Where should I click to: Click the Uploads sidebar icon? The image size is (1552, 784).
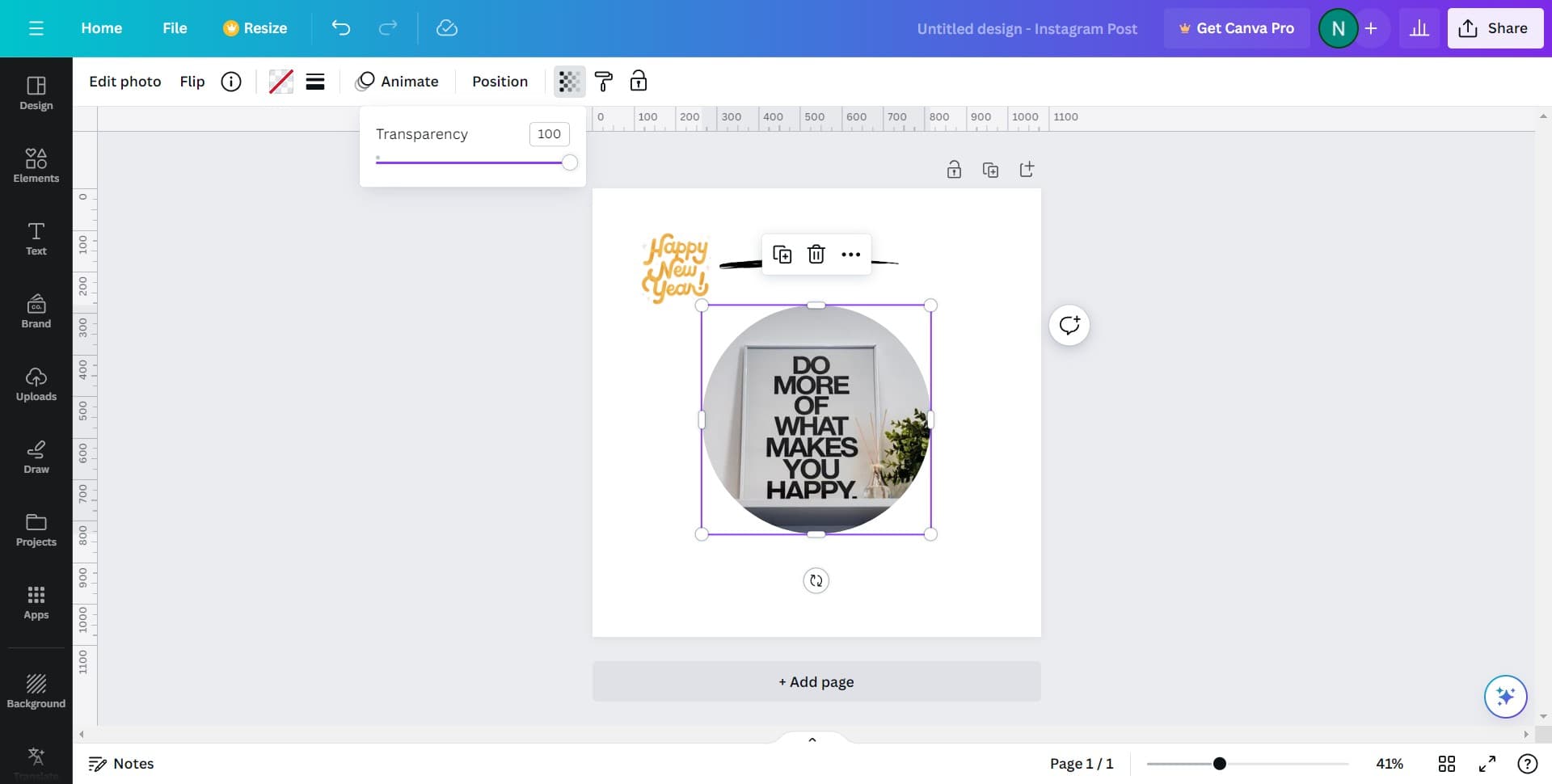(36, 383)
